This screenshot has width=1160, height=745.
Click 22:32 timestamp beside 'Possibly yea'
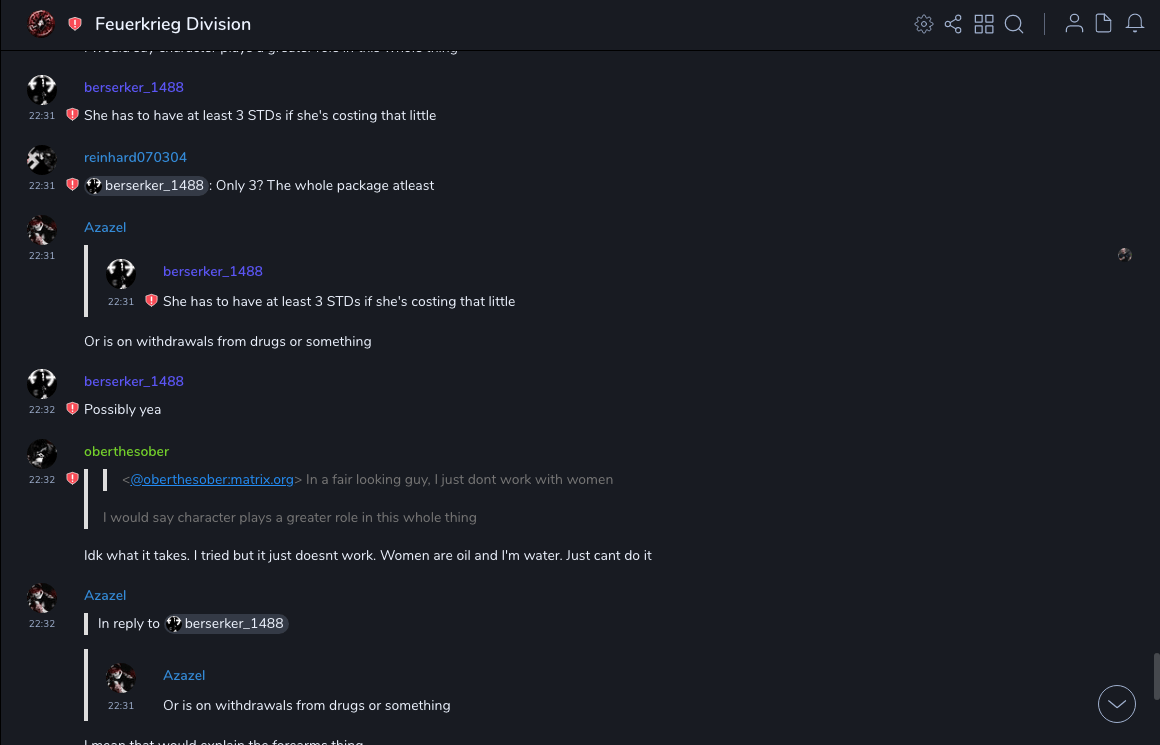click(42, 410)
